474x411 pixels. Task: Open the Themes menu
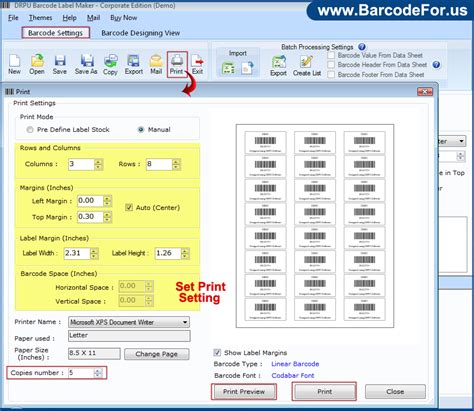point(40,18)
